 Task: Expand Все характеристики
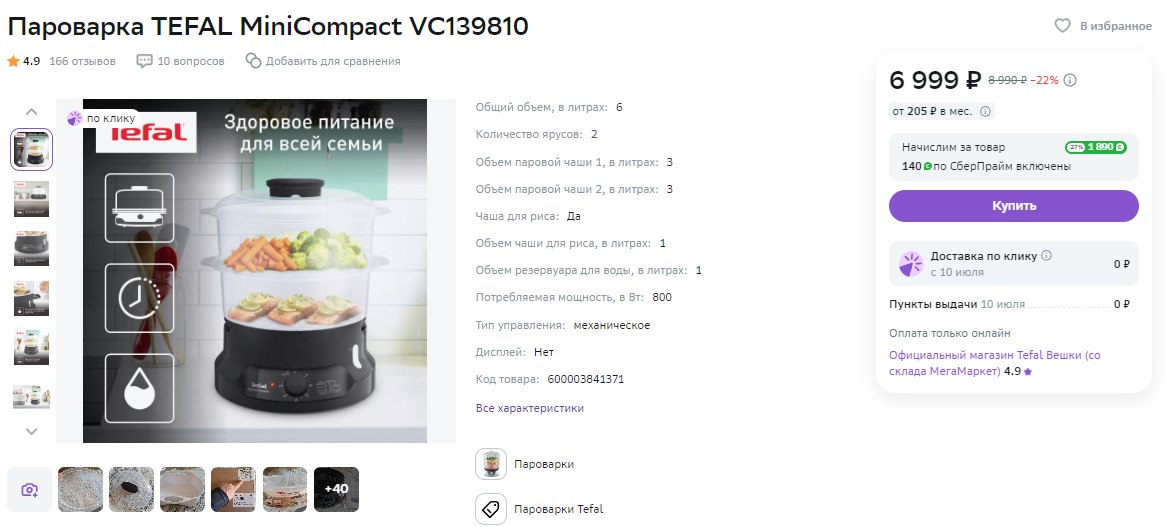(529, 408)
